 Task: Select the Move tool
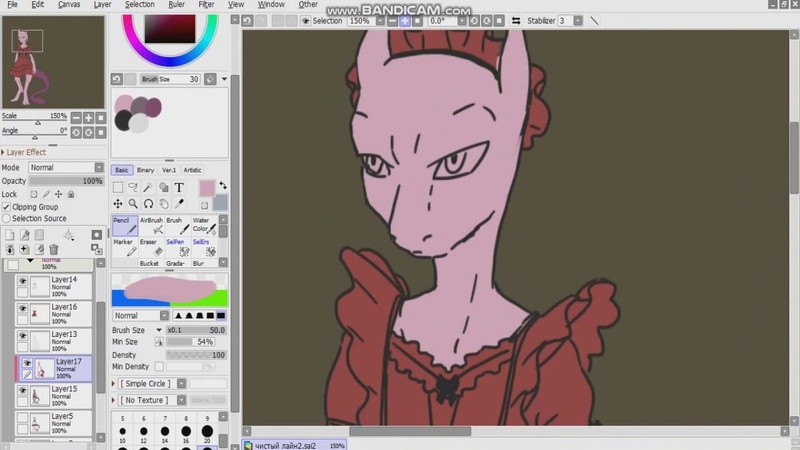pyautogui.click(x=118, y=204)
